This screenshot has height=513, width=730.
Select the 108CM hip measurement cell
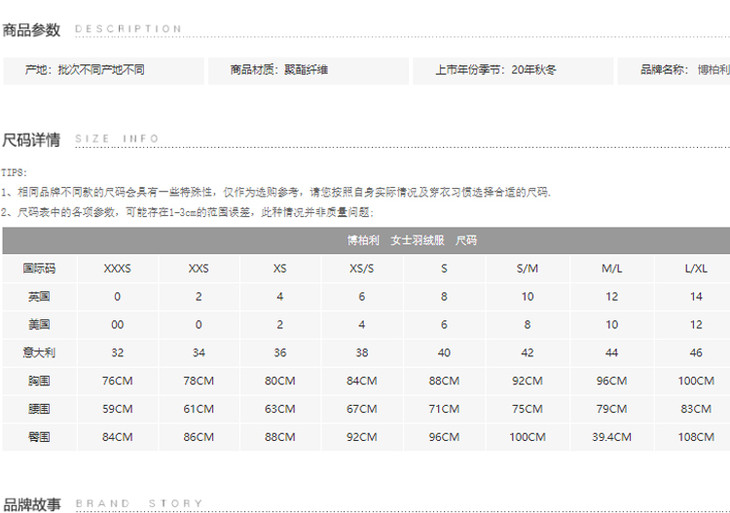click(x=696, y=437)
